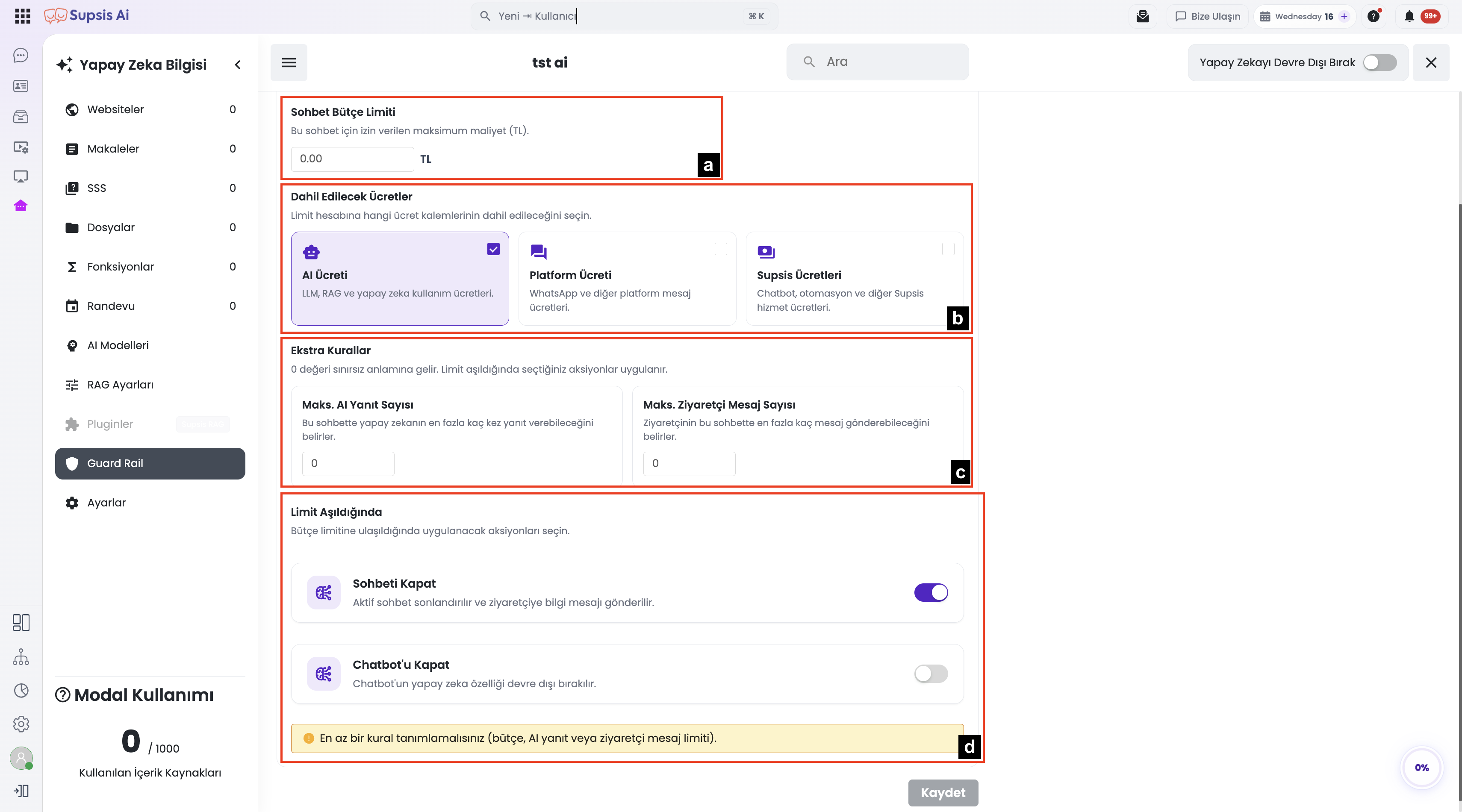
Task: Click the 'Ekstra Kurallar' heading
Action: [x=330, y=351]
